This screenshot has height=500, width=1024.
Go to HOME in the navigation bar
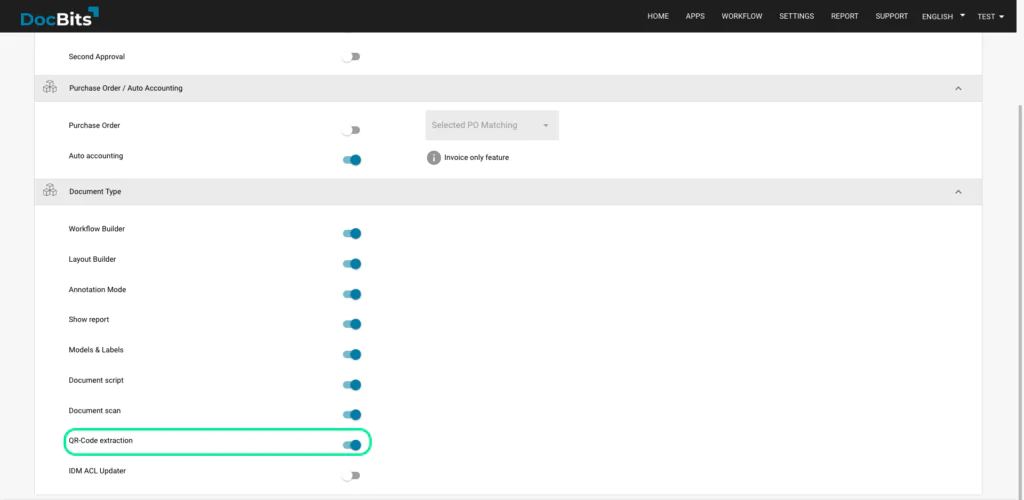pos(658,16)
